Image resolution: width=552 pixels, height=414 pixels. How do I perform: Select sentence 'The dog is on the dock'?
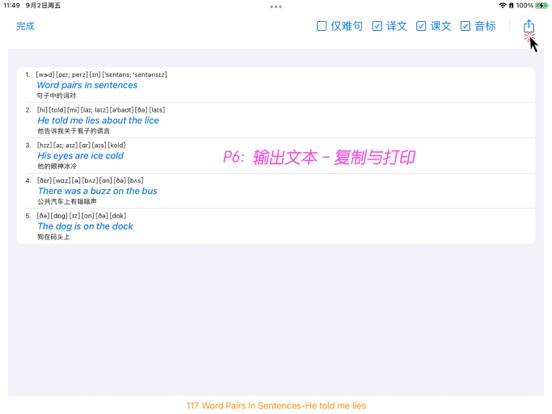[85, 226]
